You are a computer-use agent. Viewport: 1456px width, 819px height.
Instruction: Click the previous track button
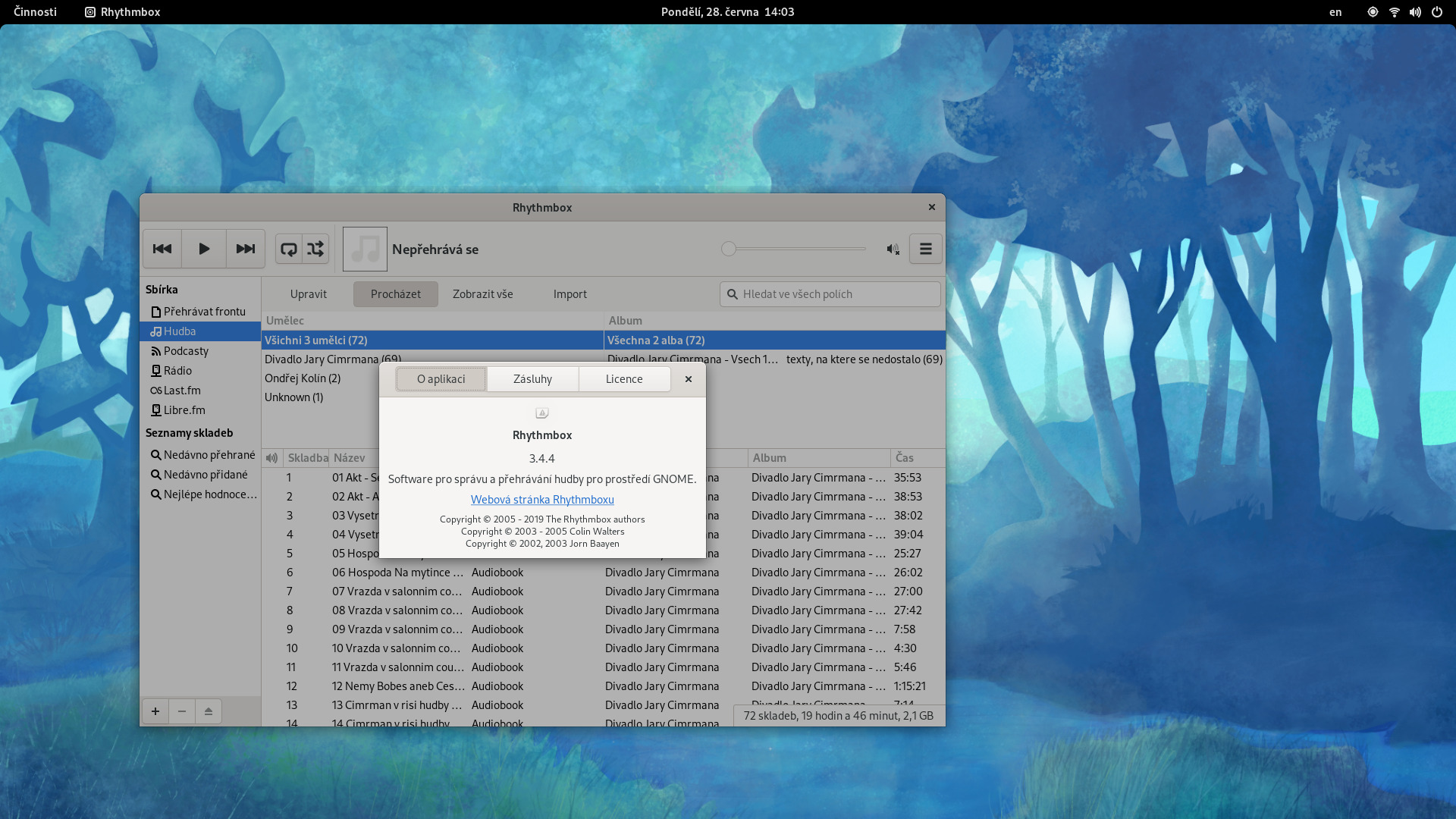pyautogui.click(x=162, y=249)
